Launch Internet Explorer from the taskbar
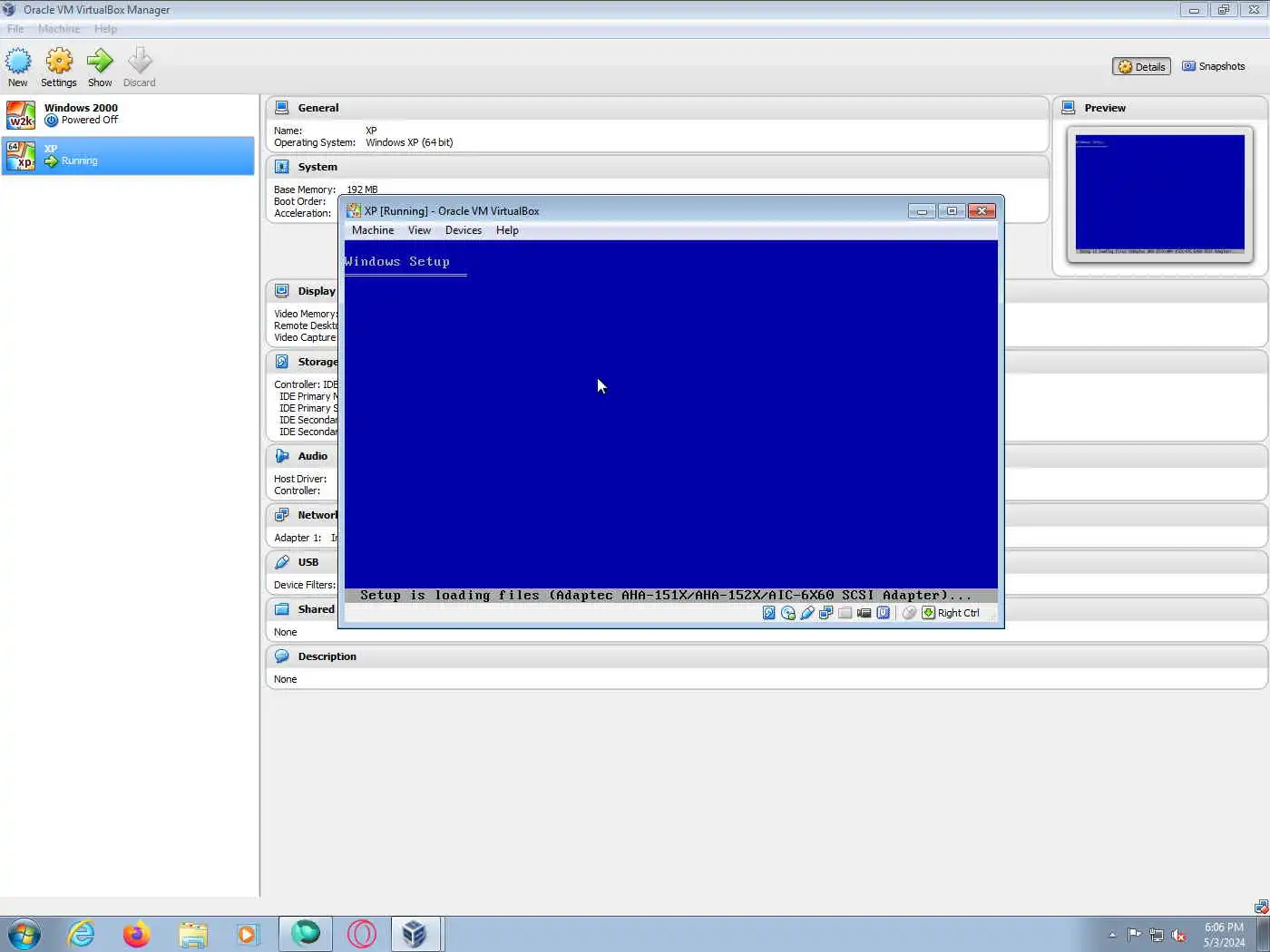The width and height of the screenshot is (1270, 952). click(82, 934)
